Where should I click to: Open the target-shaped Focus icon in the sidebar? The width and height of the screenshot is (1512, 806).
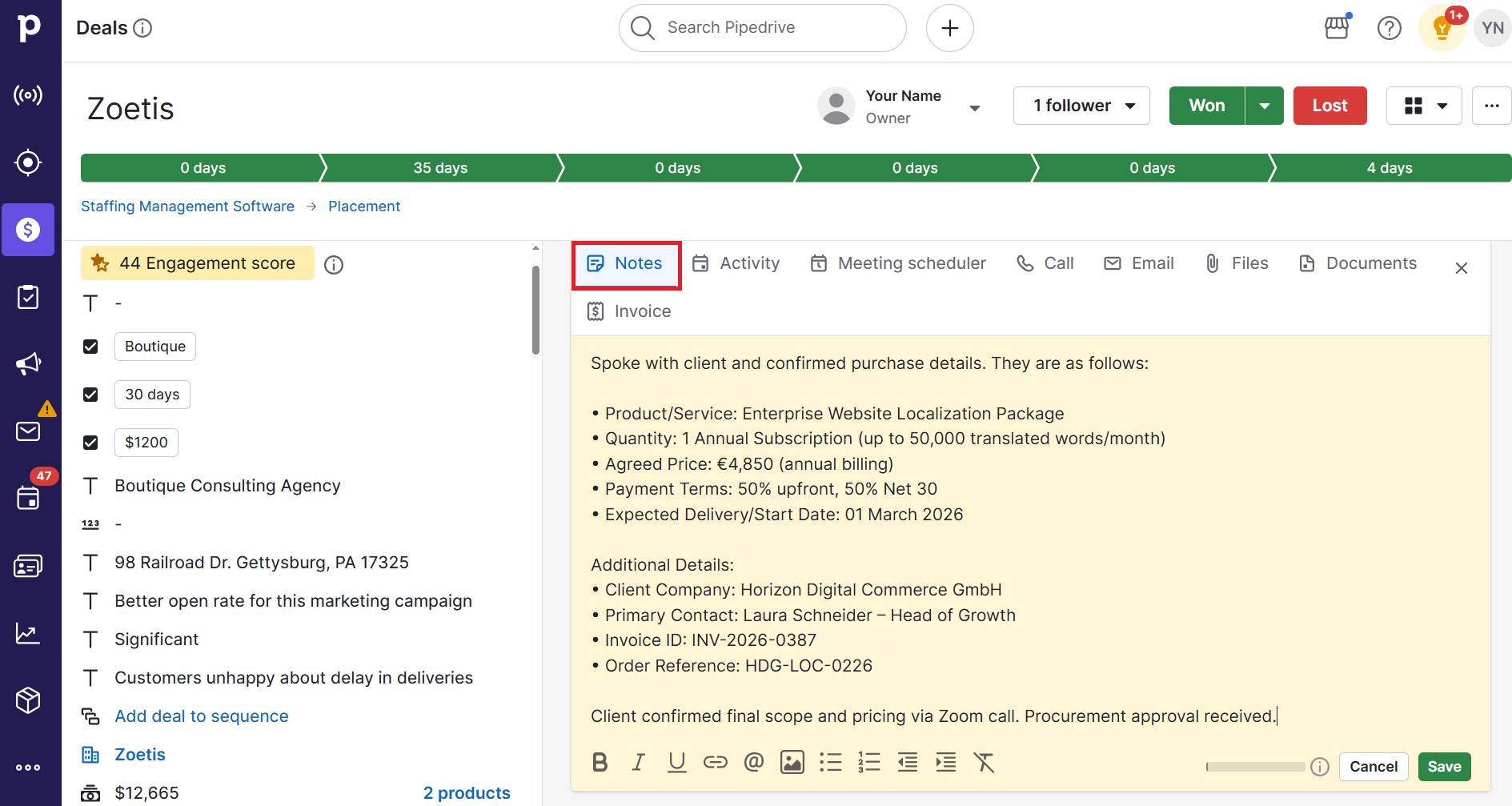pos(28,162)
